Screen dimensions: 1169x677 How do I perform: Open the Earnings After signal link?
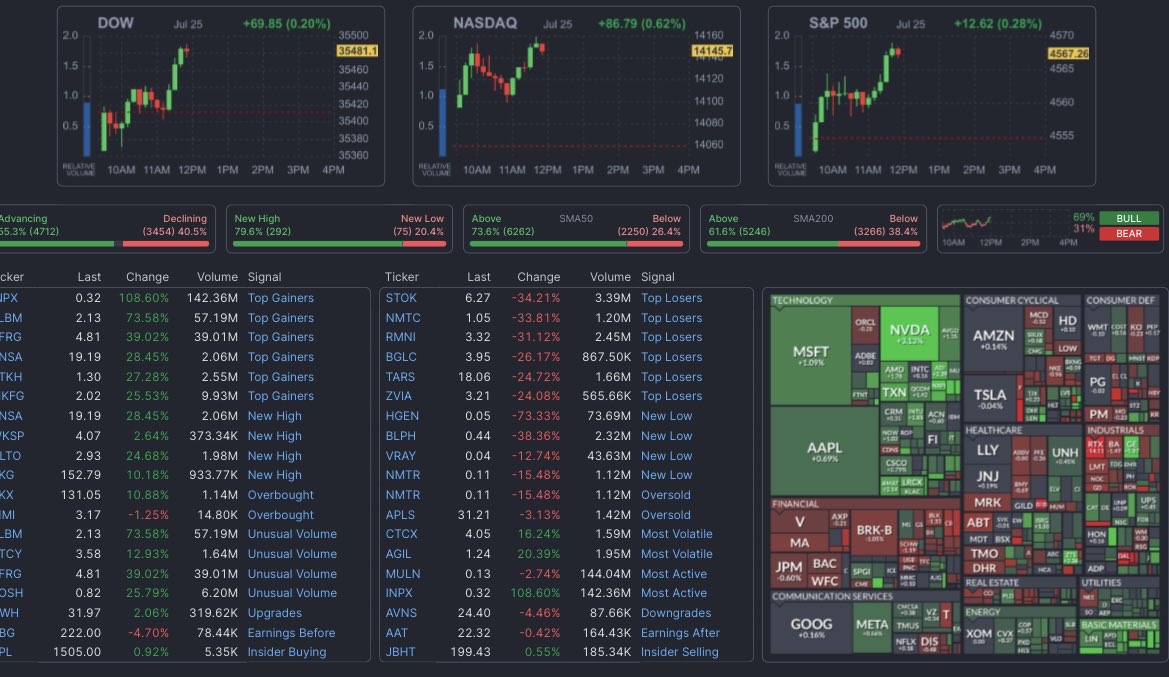click(681, 632)
